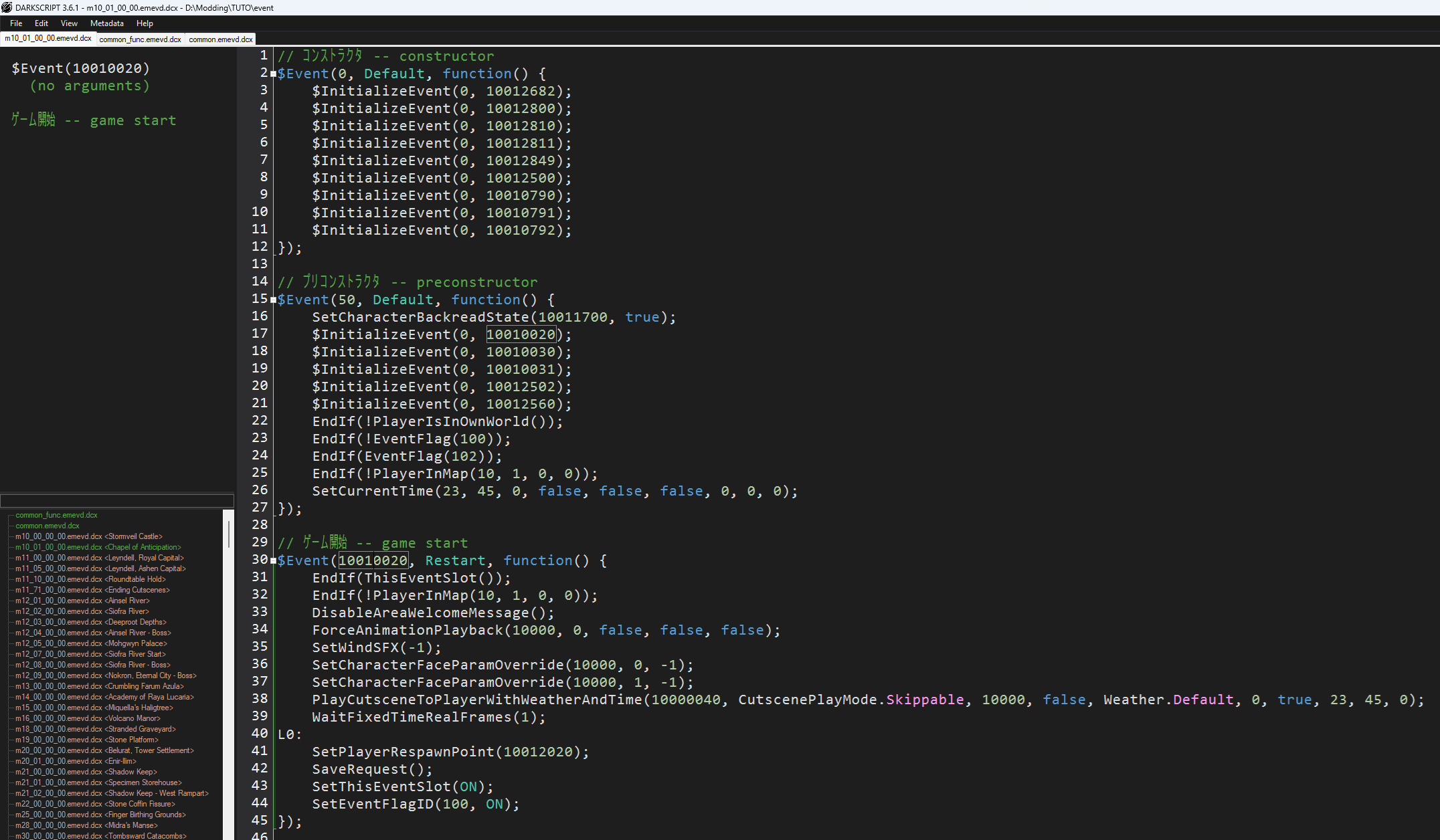Click highlighted 10010020 on line 17
Screen dimensions: 1440x840
pyautogui.click(x=521, y=335)
